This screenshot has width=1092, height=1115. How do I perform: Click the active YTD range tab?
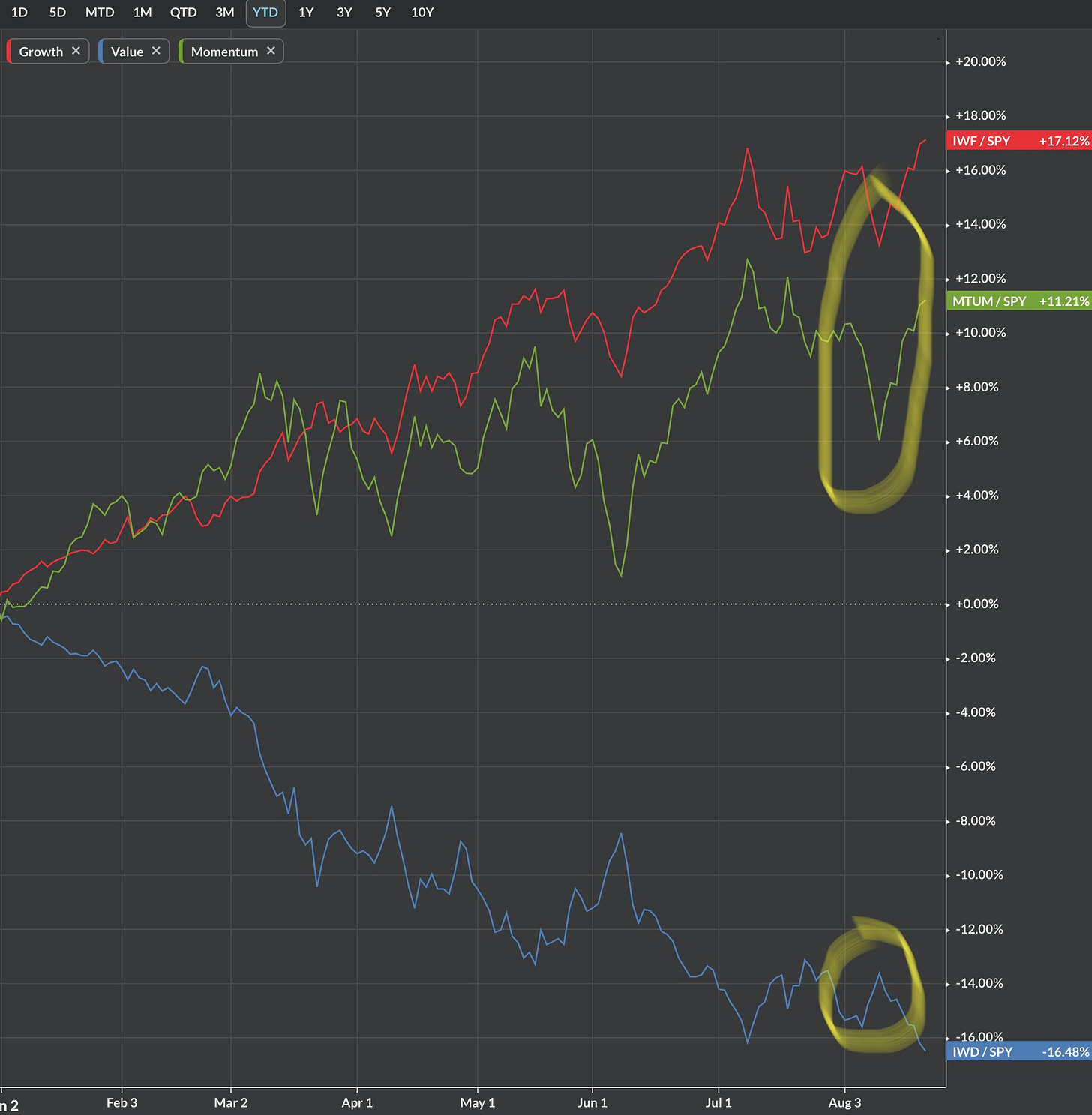coord(265,13)
